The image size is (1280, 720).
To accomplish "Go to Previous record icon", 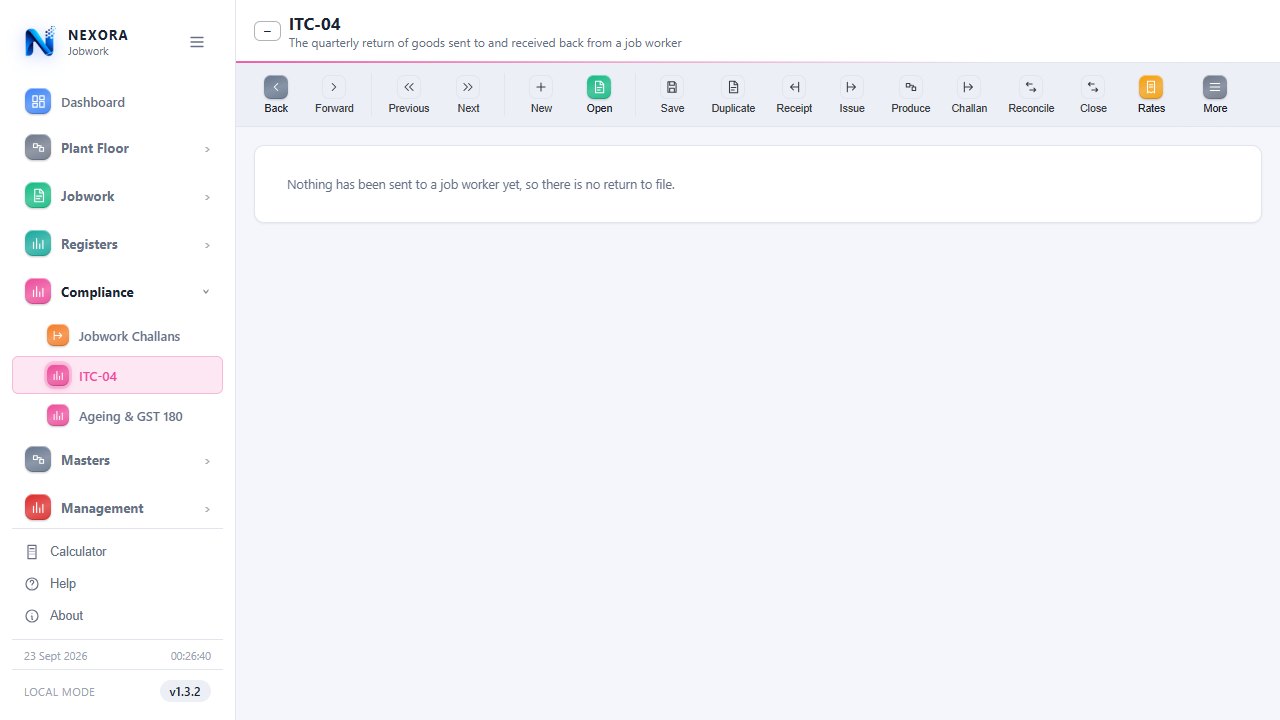I will tap(408, 87).
